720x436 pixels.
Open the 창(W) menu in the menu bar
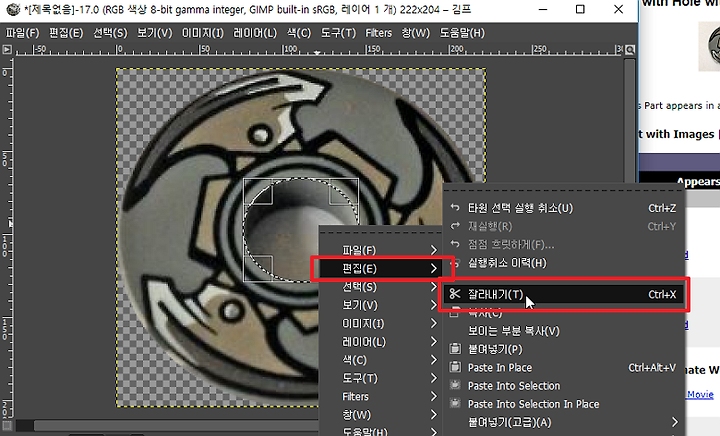(x=416, y=33)
